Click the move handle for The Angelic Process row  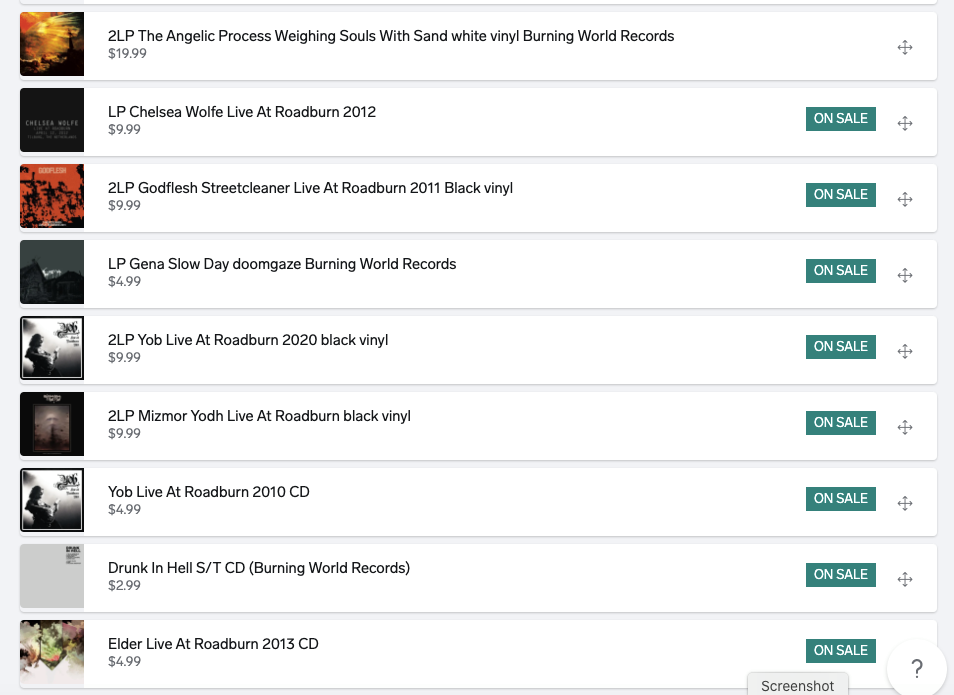[x=905, y=47]
